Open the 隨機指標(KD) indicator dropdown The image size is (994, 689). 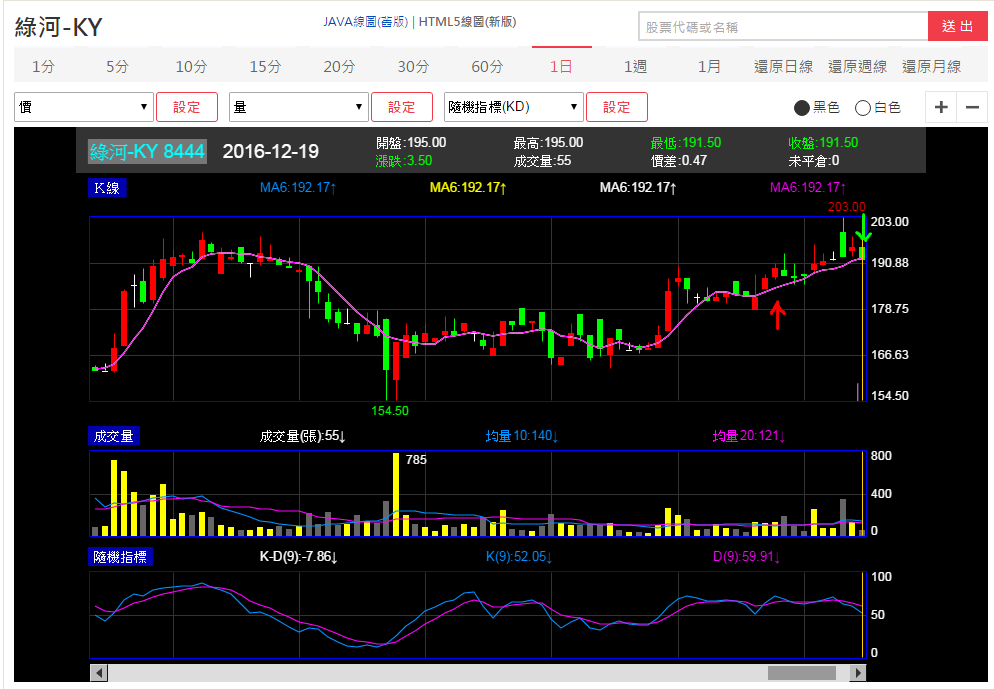(513, 107)
